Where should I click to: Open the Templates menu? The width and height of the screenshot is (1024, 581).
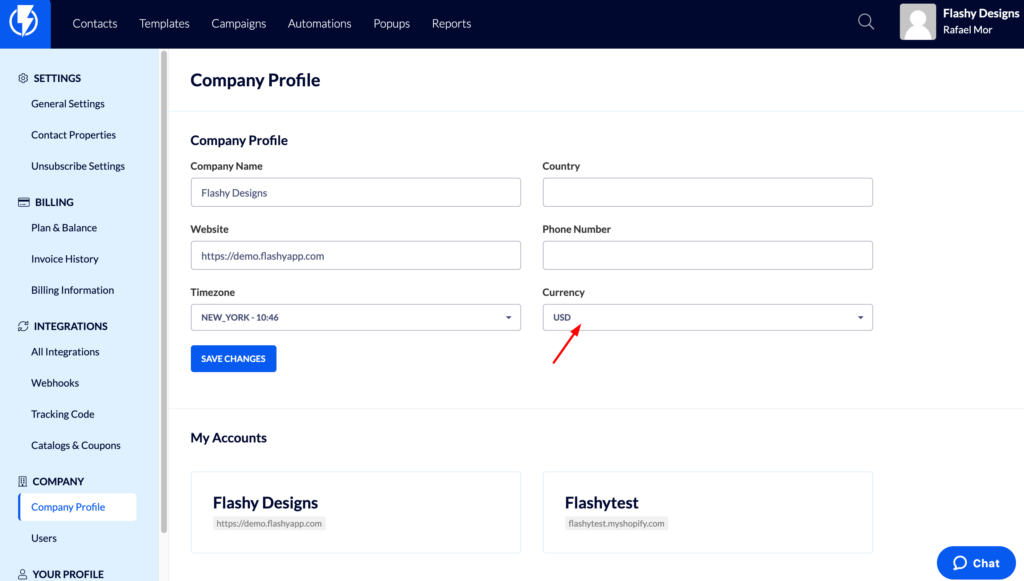[x=164, y=24]
